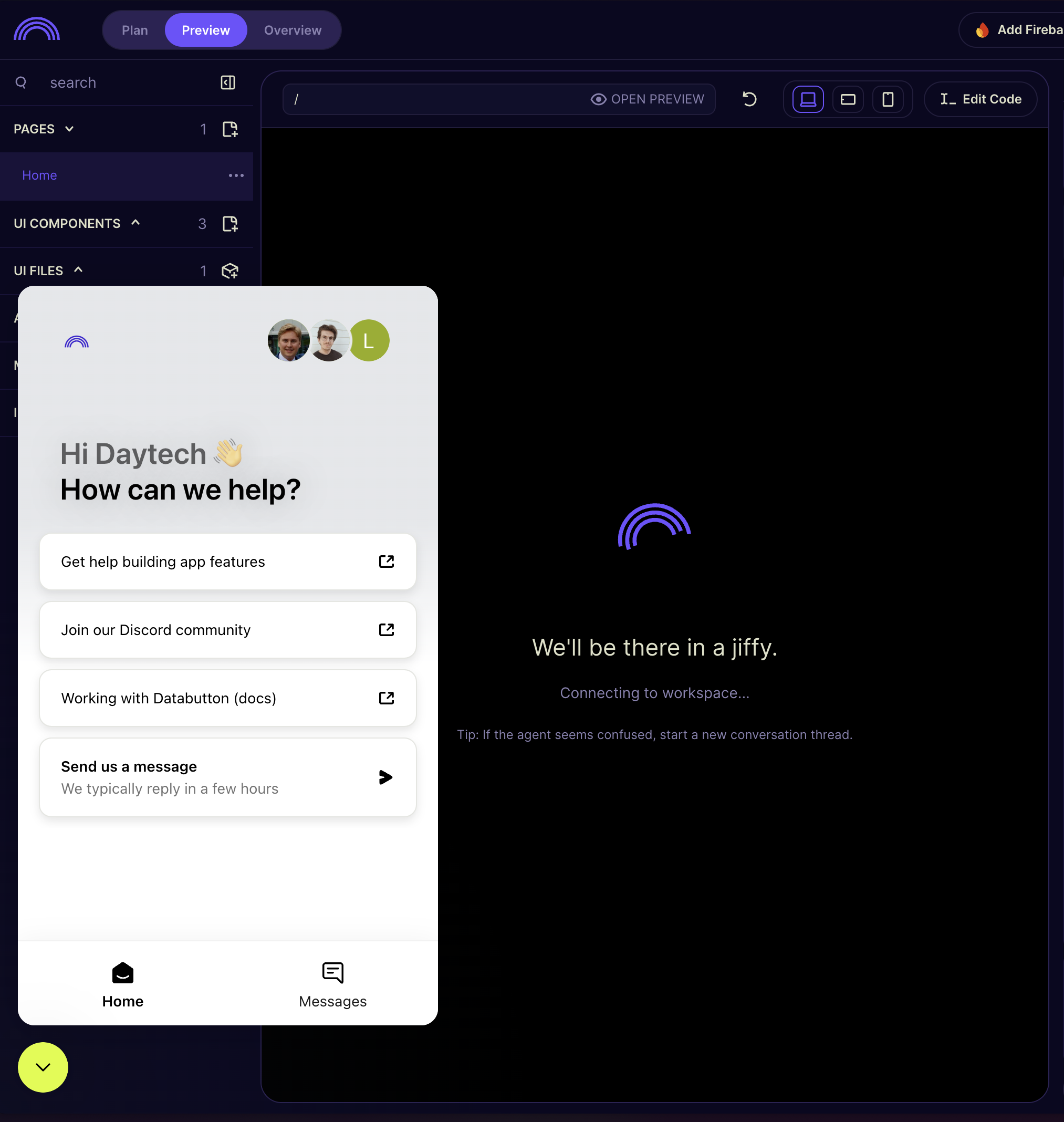Screen dimensions: 1064x1122
Task: Select tablet landscape viewport size
Action: pyautogui.click(x=848, y=99)
